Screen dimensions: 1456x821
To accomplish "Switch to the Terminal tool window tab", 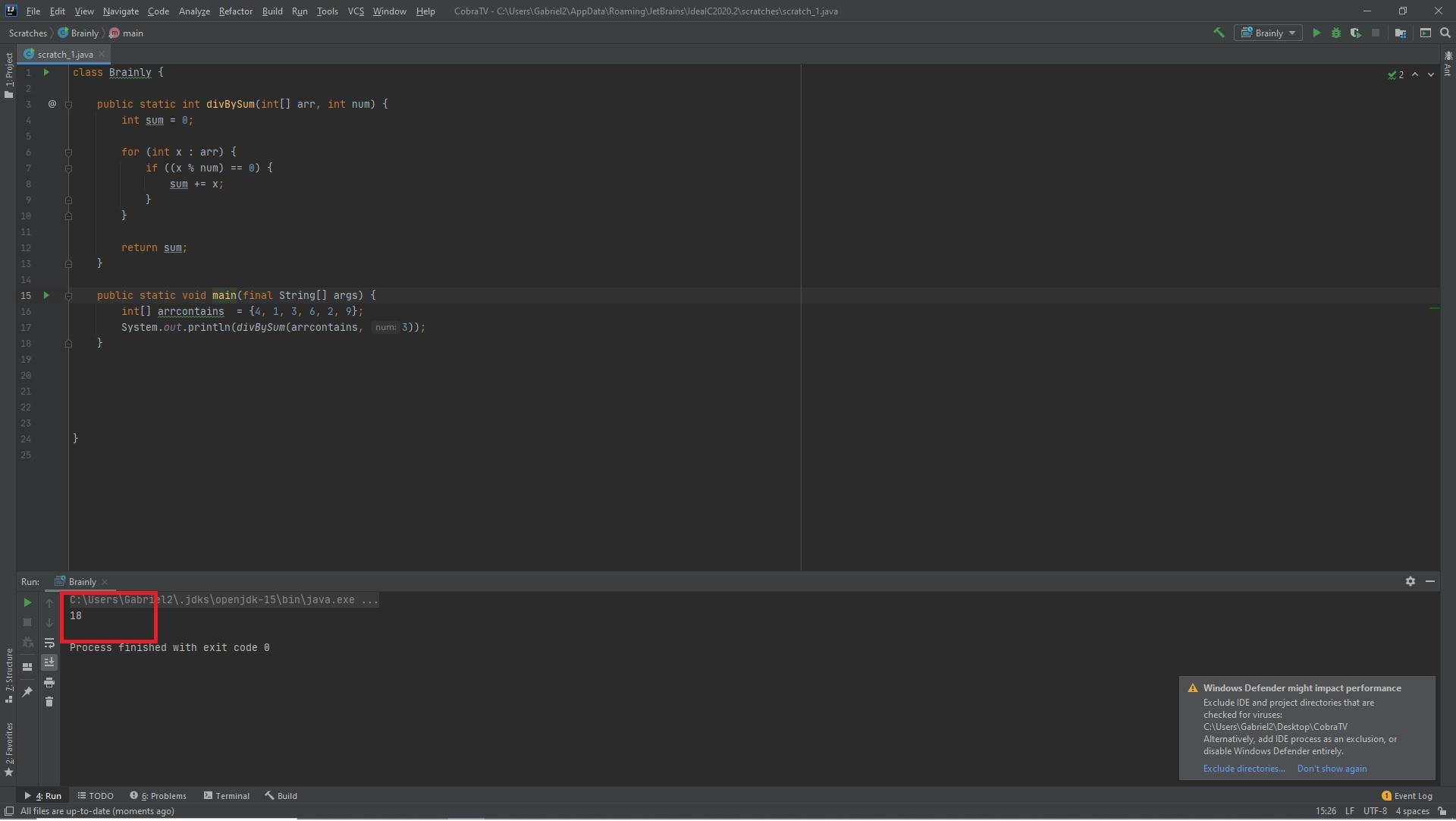I will tap(227, 797).
